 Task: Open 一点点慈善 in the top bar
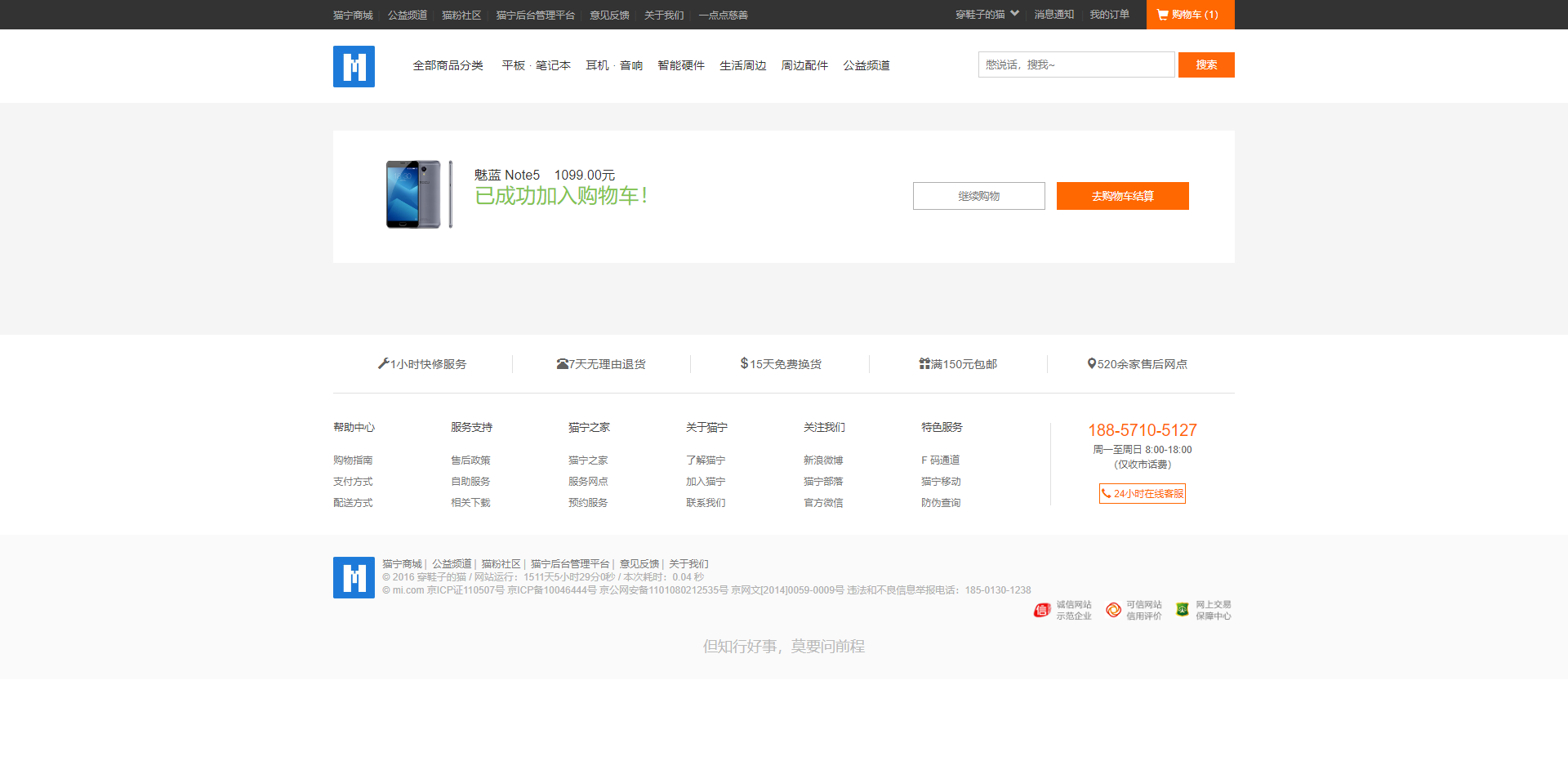[x=724, y=16]
